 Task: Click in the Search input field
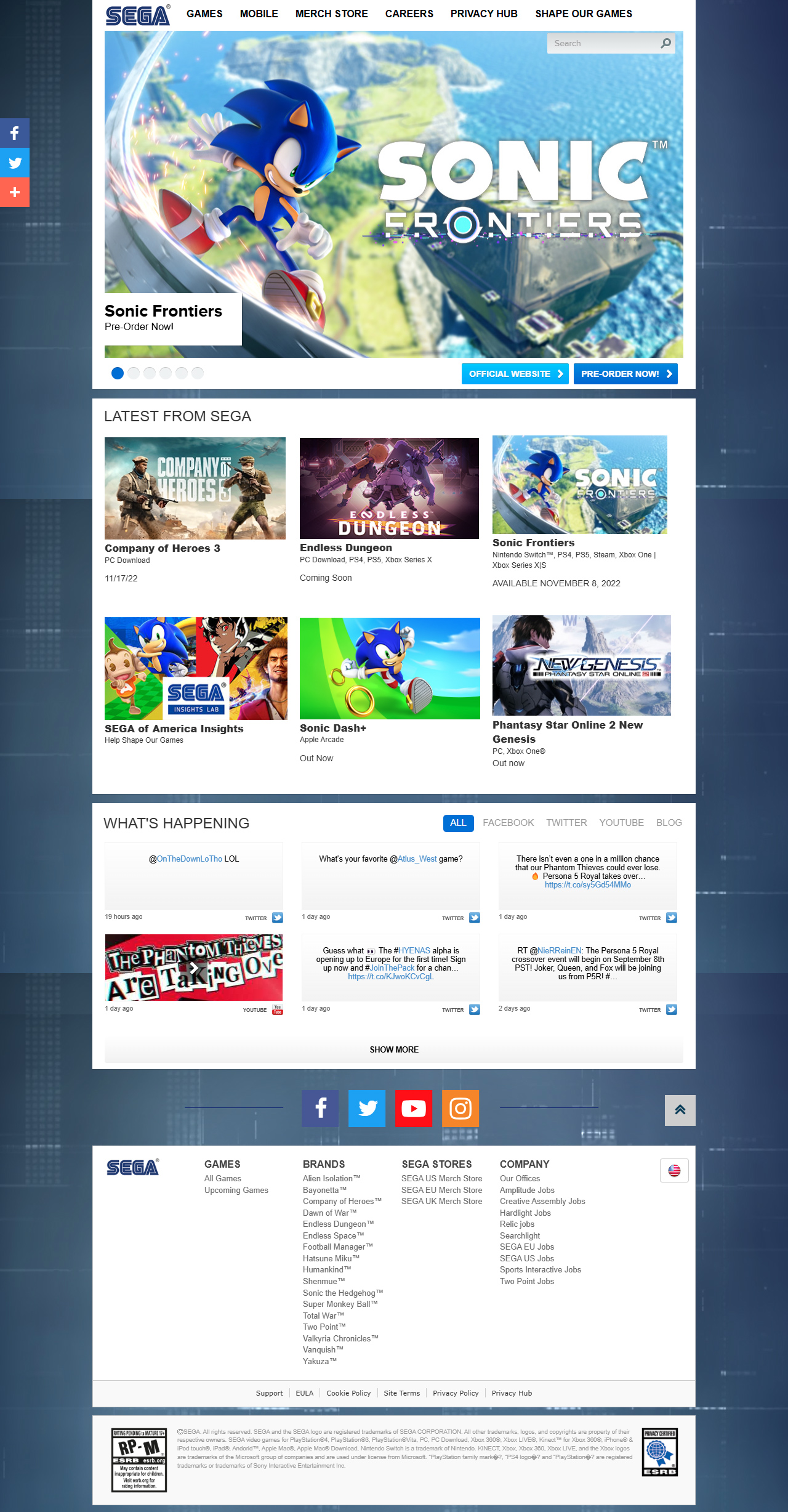coord(603,43)
